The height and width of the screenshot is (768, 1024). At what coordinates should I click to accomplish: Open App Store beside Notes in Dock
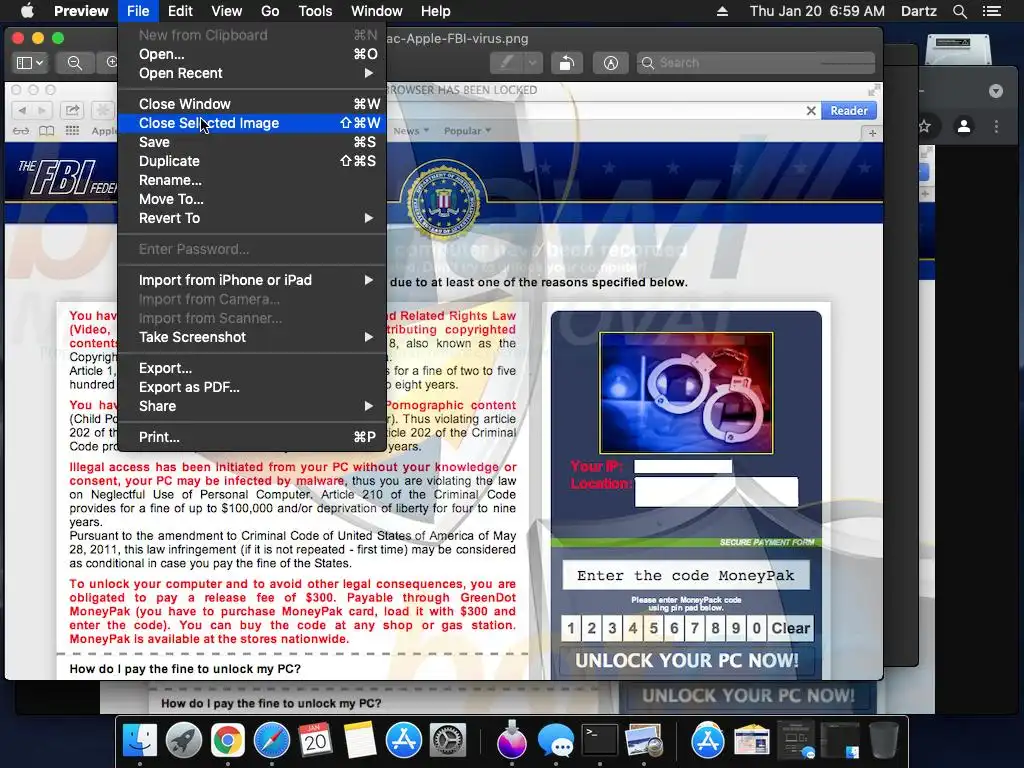404,741
